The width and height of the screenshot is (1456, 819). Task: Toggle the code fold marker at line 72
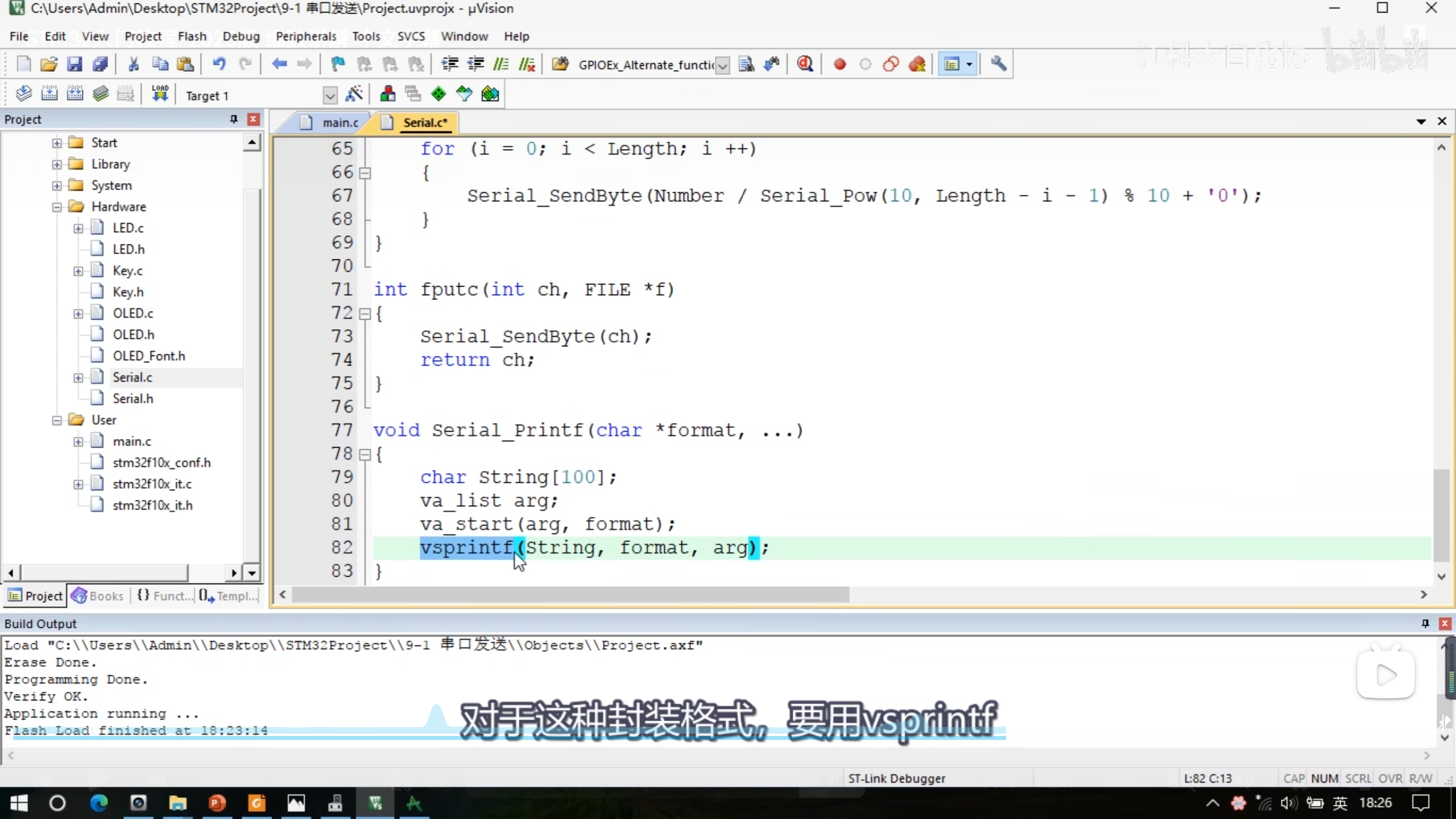365,314
